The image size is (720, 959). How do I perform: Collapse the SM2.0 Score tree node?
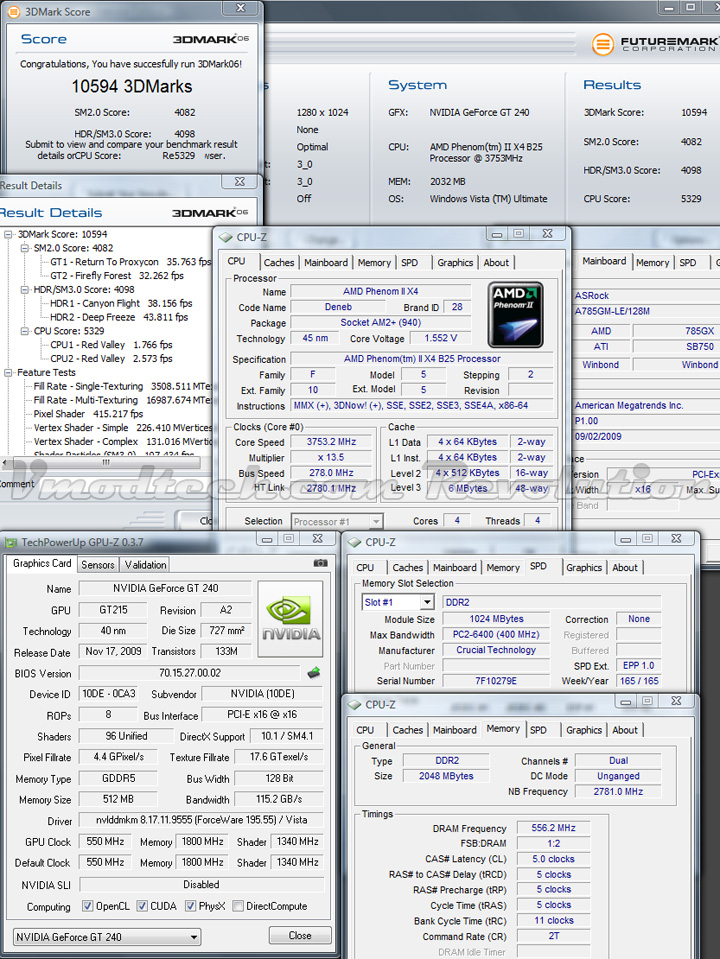point(26,248)
